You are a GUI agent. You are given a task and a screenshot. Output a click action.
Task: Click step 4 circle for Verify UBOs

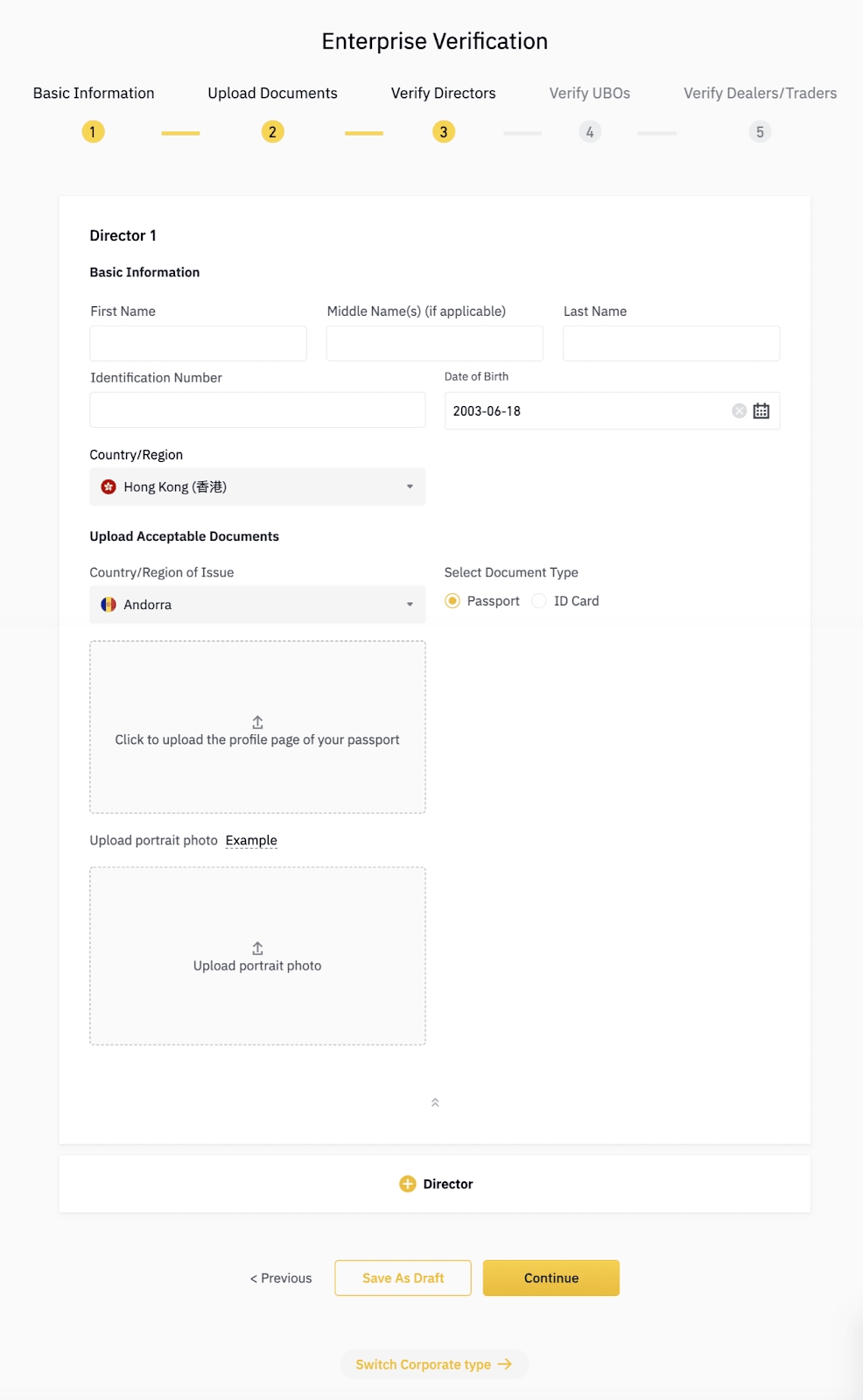click(590, 132)
